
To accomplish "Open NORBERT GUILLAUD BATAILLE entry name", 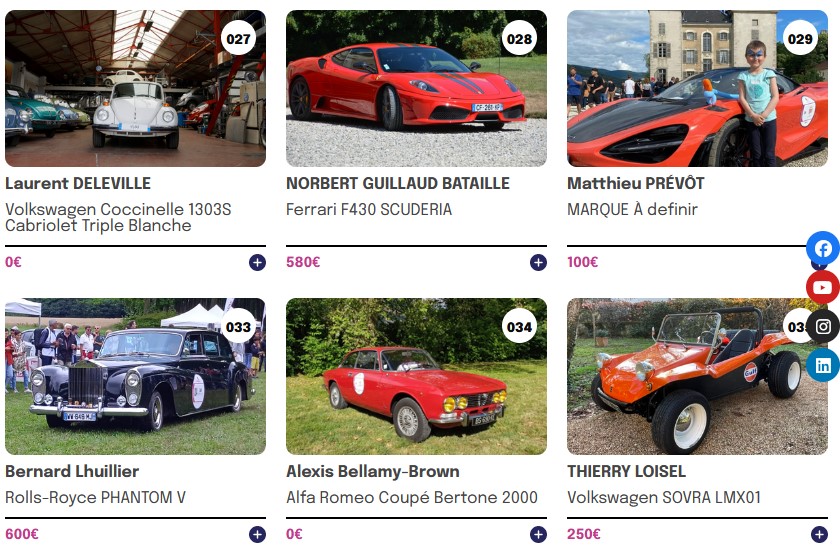I will coord(398,183).
